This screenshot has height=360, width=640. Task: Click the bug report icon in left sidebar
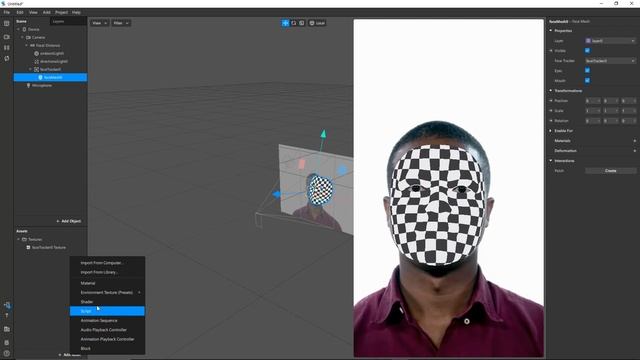tap(7, 342)
